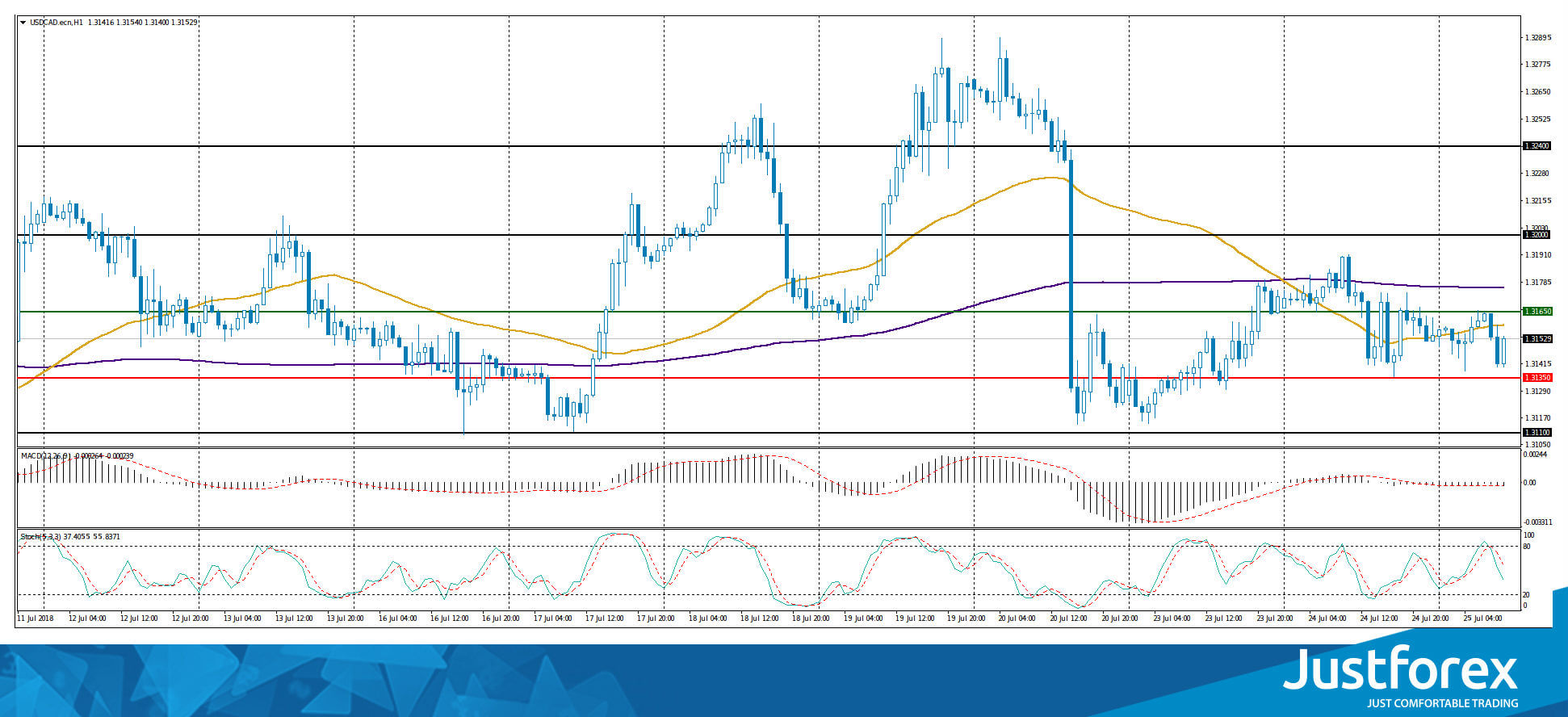Click the 24 Jul 12:00 time label
Viewport: 1568px width, 717px height.
pos(1380,618)
